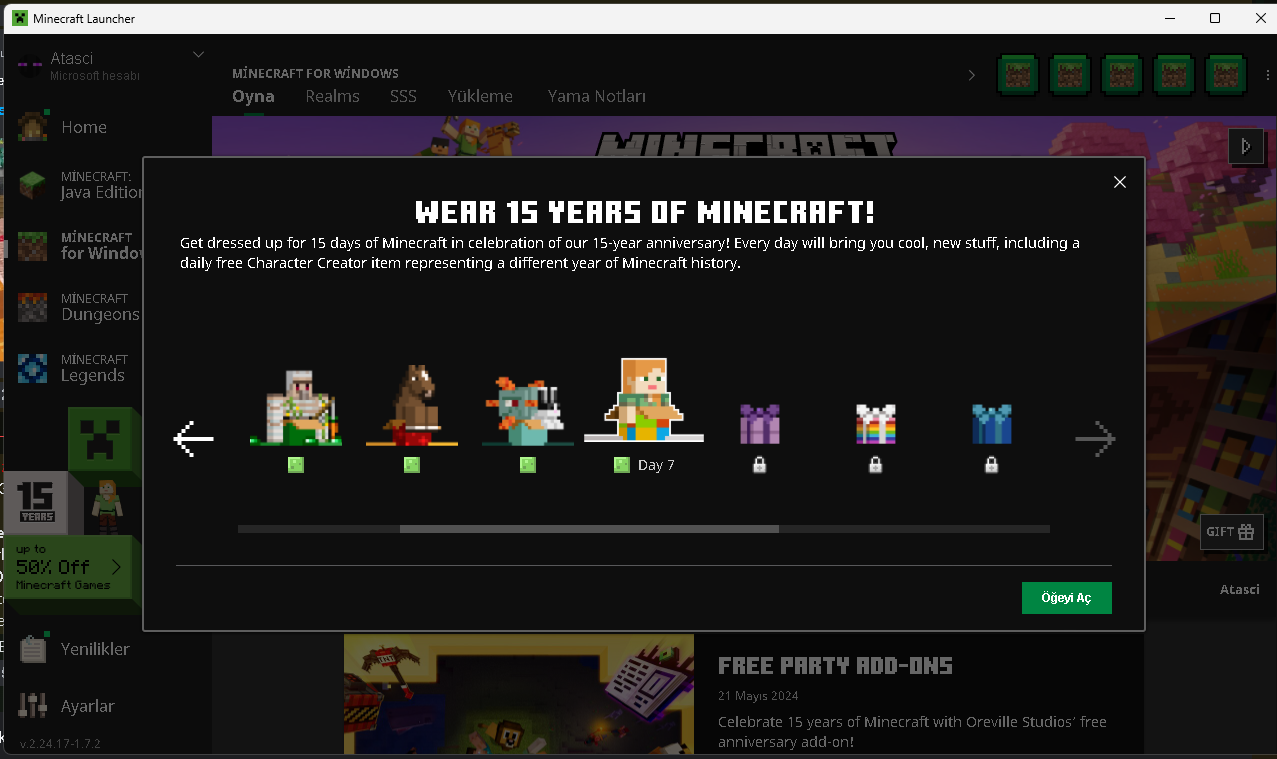Click the version text v.2.24.17-1.7.2

pyautogui.click(x=60, y=744)
